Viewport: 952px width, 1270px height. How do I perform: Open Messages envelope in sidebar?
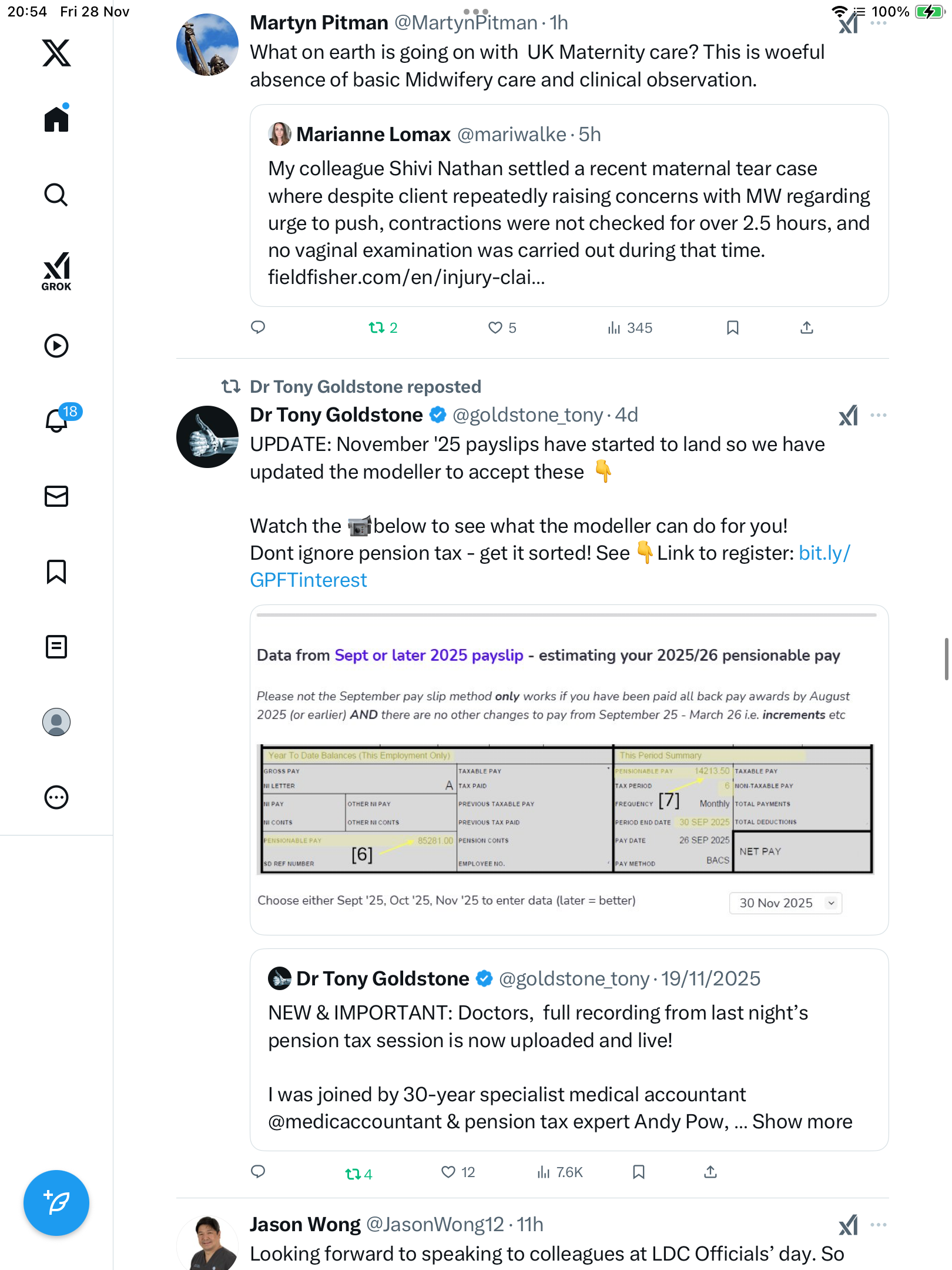point(56,496)
